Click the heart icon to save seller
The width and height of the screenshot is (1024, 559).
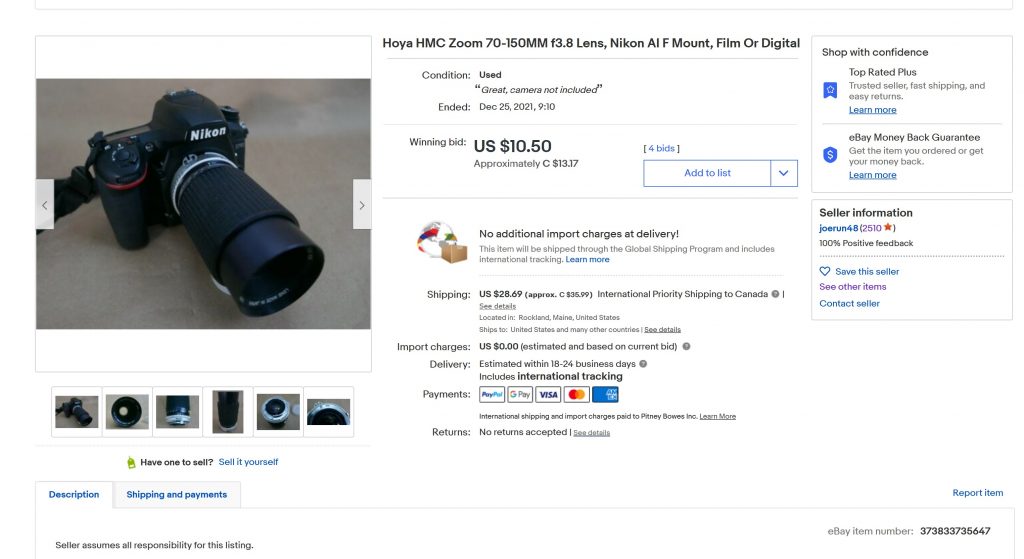point(825,271)
